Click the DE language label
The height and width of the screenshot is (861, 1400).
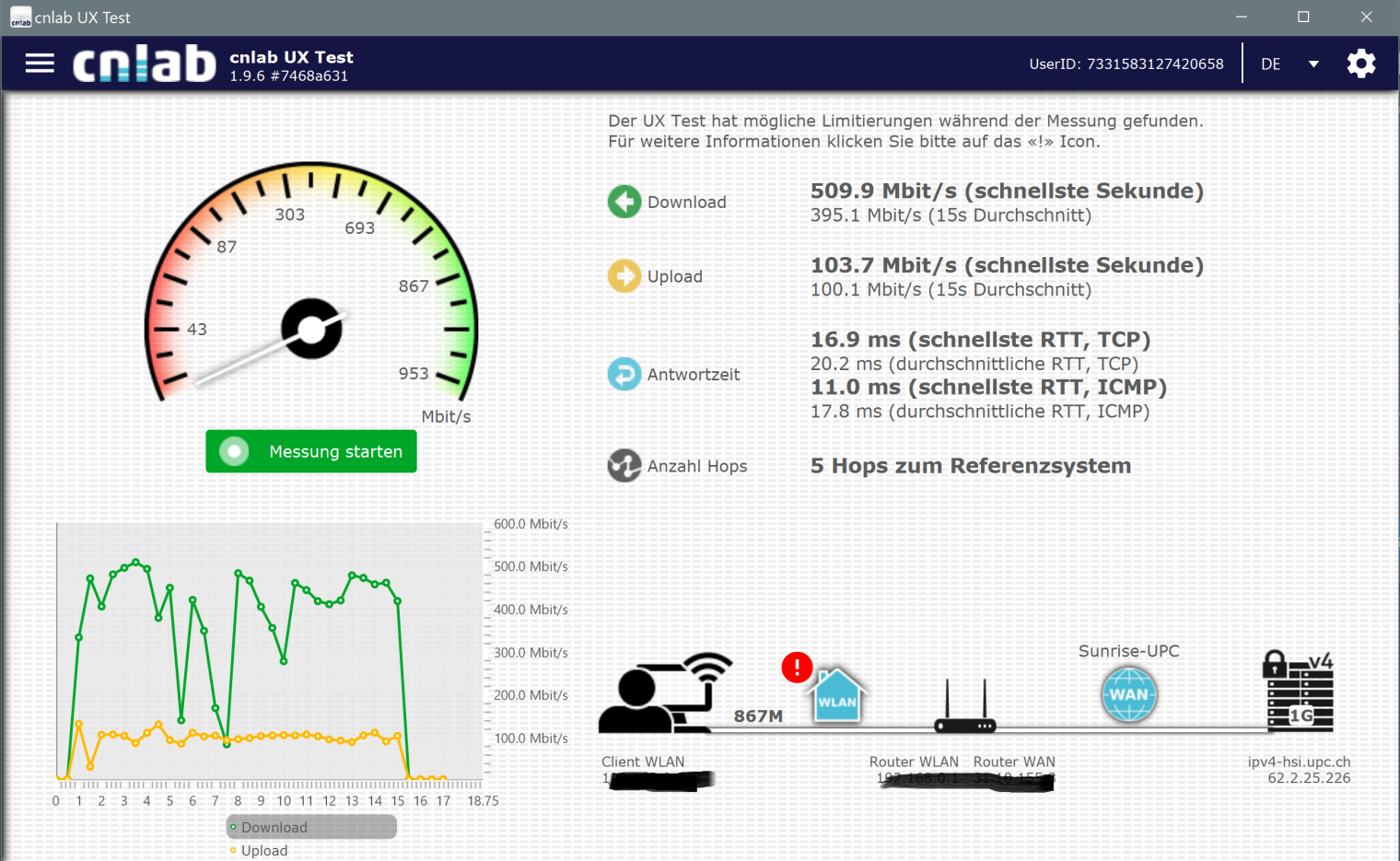1271,64
